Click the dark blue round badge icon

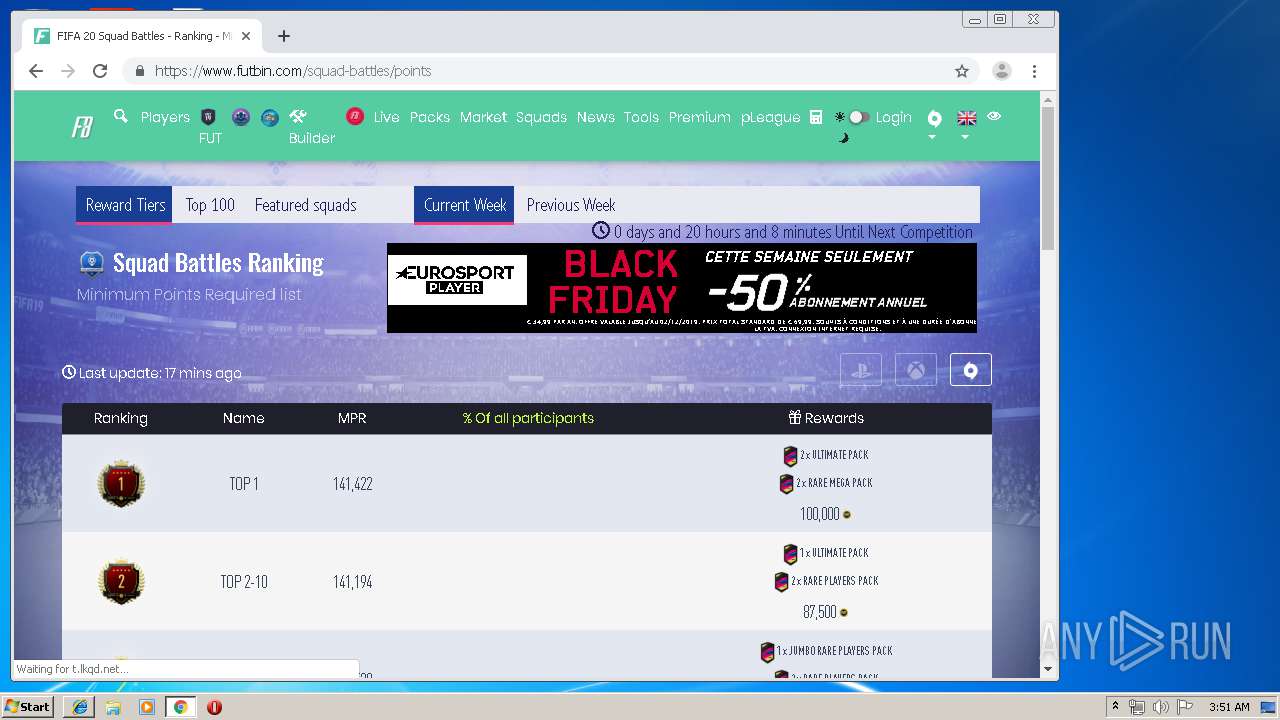pos(240,117)
